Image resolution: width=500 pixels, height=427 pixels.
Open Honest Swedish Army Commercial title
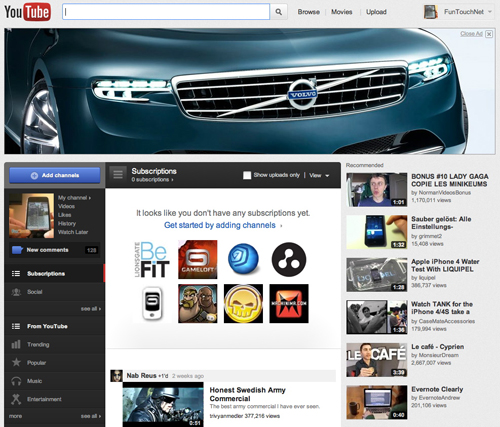[247, 394]
